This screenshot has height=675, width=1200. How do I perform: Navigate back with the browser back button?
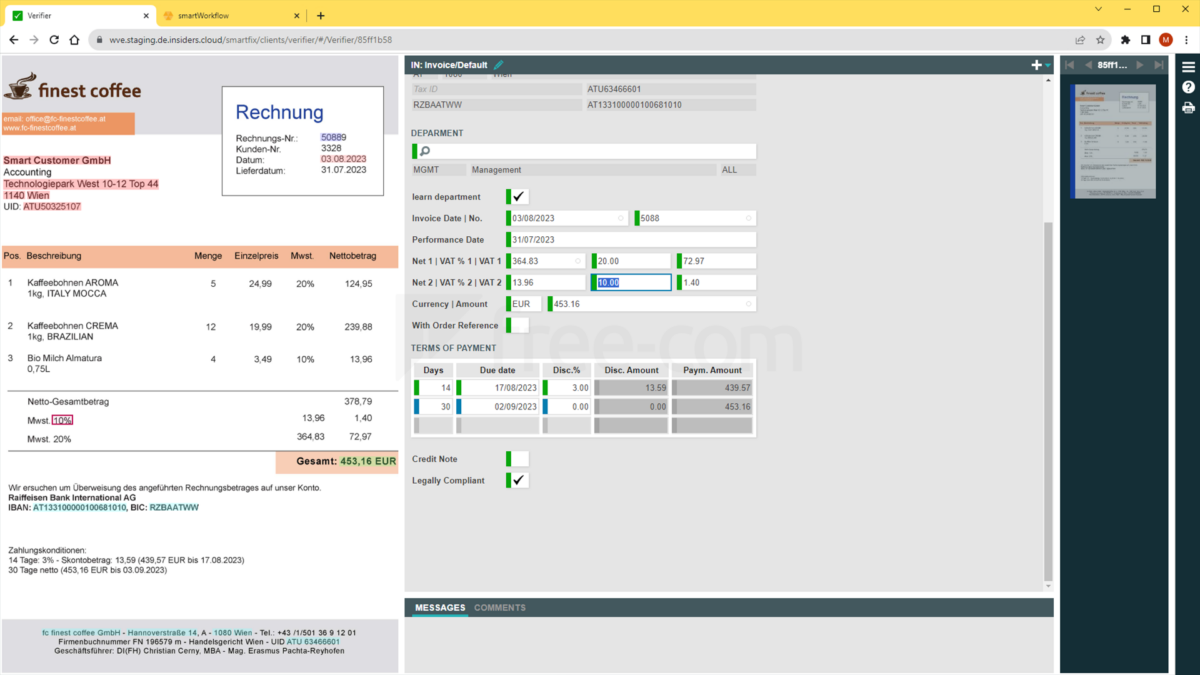(x=13, y=38)
